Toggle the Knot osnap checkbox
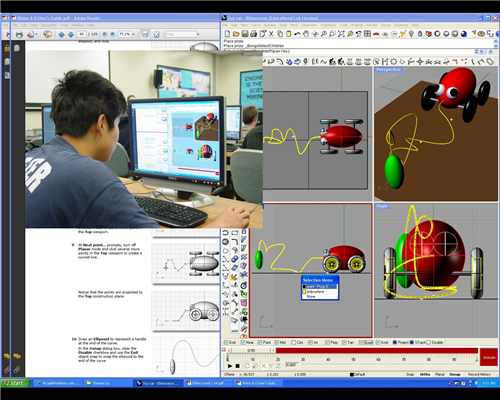The image size is (500, 400). click(x=378, y=342)
